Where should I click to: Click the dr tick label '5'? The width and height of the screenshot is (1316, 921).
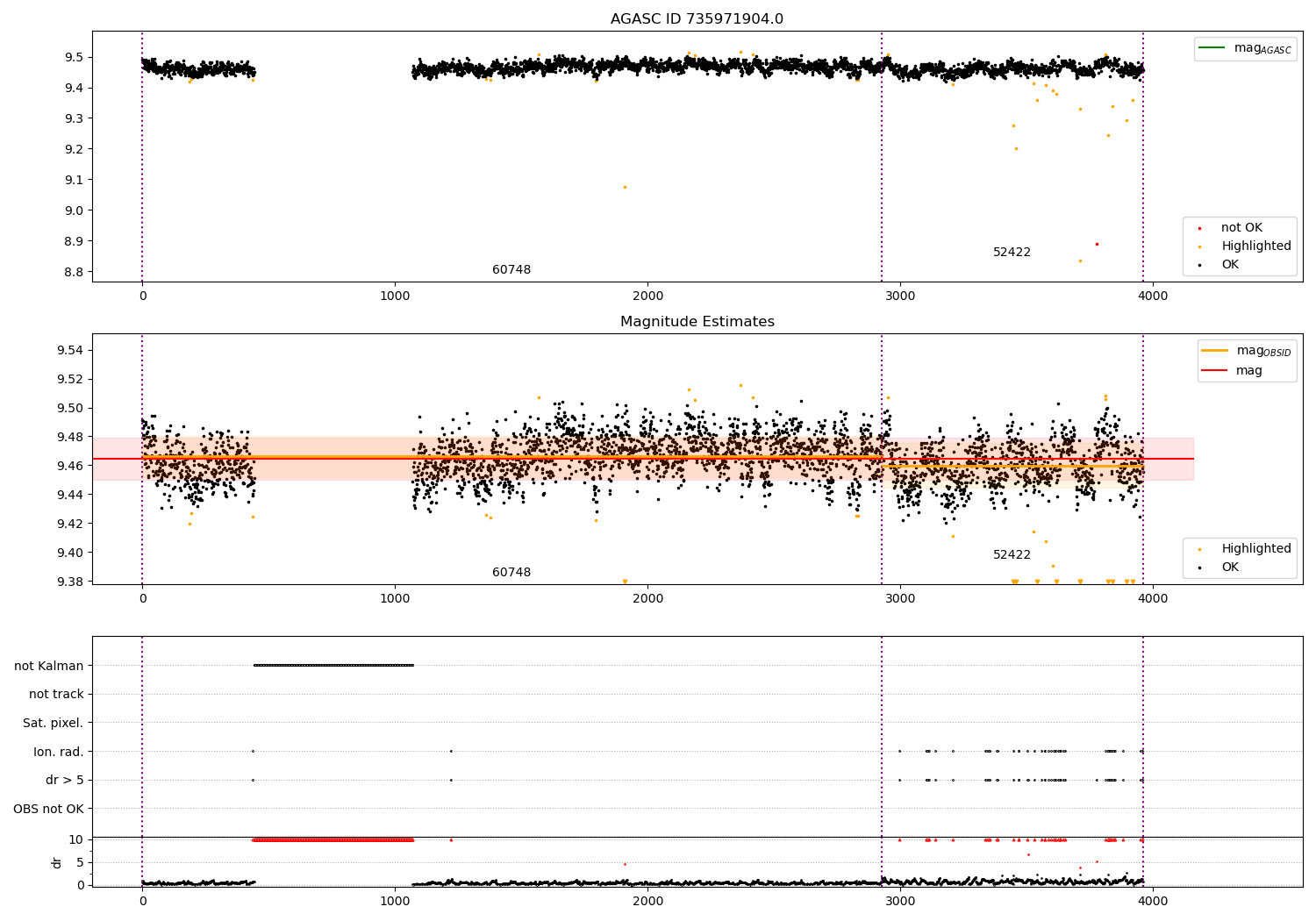click(80, 862)
